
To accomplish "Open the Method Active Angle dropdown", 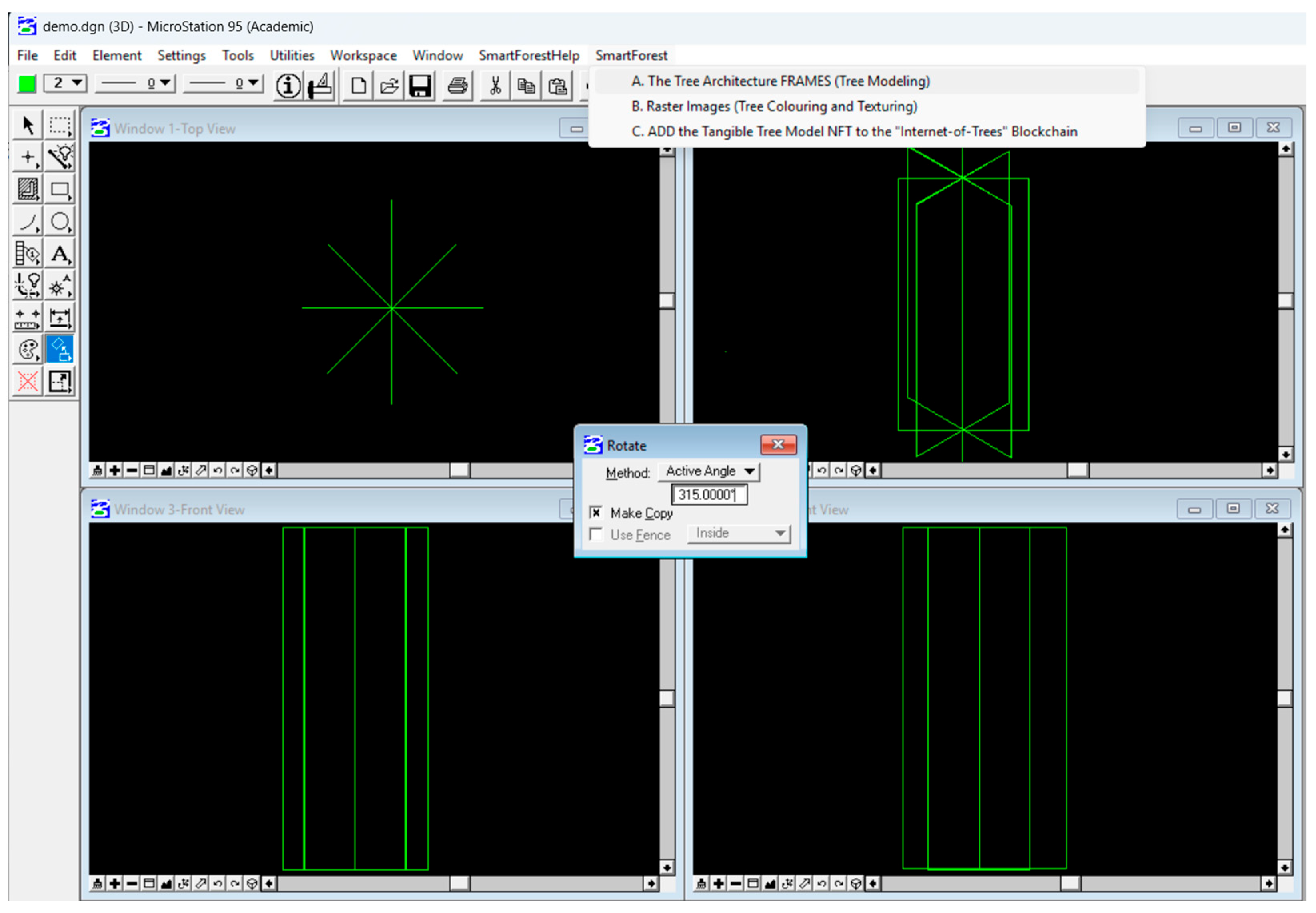I will coord(709,471).
